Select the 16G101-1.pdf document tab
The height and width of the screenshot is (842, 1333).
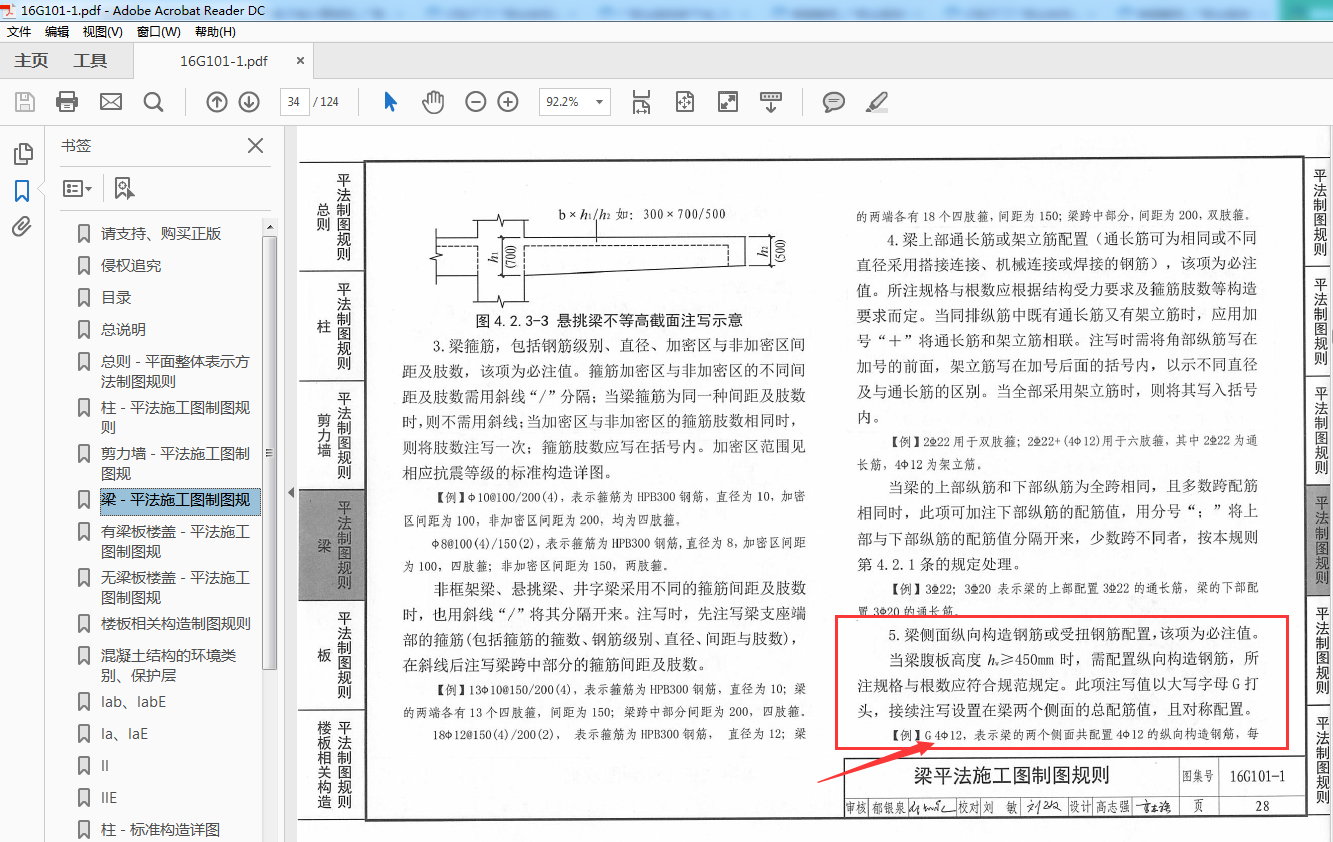pyautogui.click(x=224, y=61)
